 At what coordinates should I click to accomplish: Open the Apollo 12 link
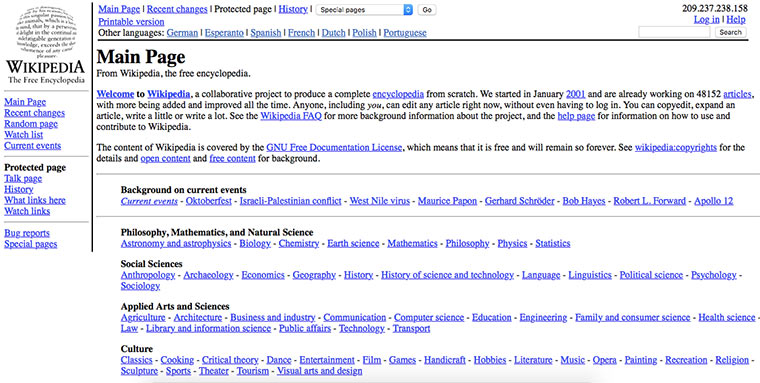[713, 201]
